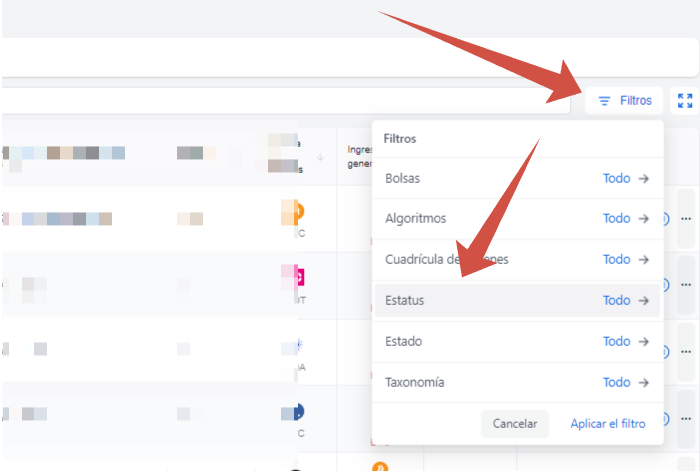The image size is (700, 471).
Task: Select the Estatus filter row
Action: coord(517,300)
